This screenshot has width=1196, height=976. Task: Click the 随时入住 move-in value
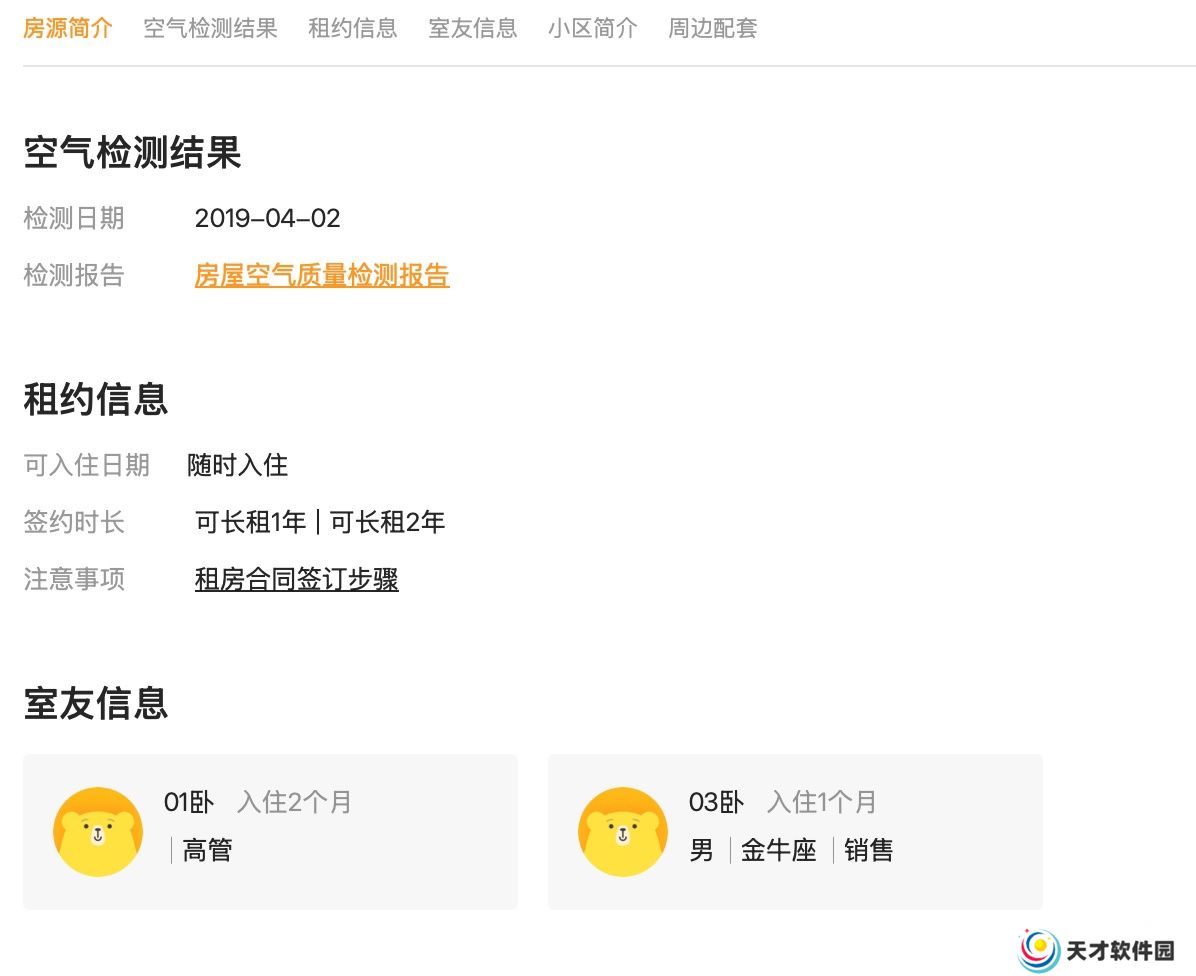(x=237, y=465)
